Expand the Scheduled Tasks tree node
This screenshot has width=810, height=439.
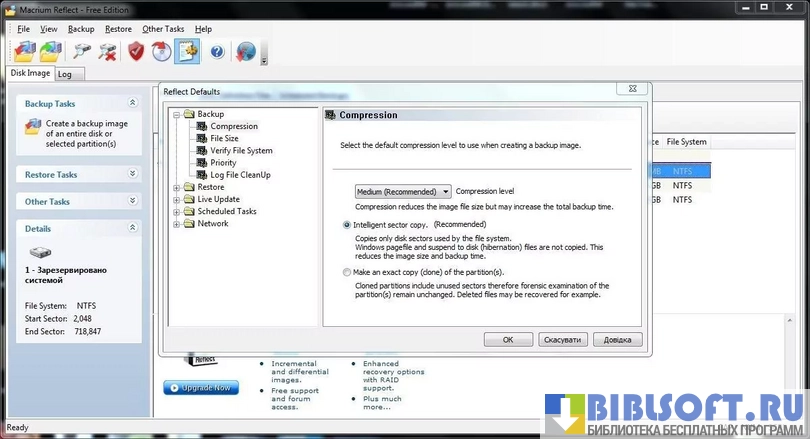coord(177,212)
